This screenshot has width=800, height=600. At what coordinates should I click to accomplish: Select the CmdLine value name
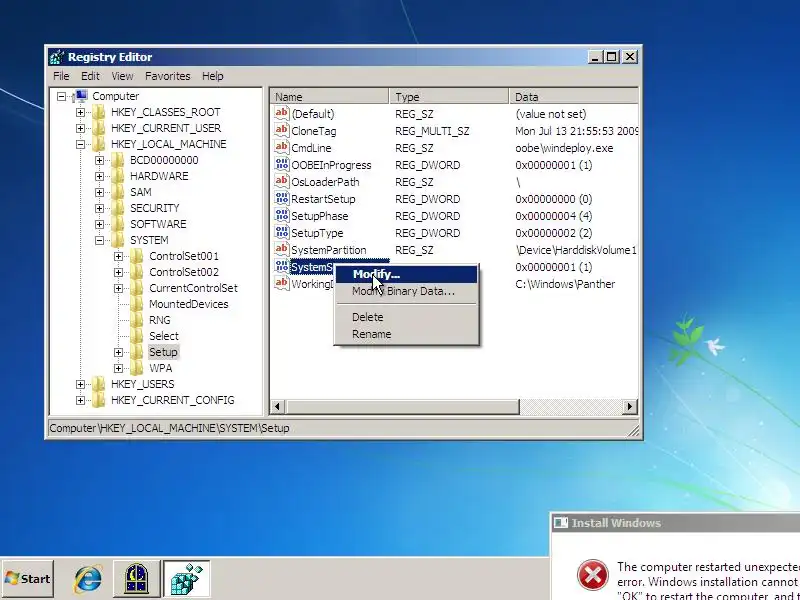311,148
